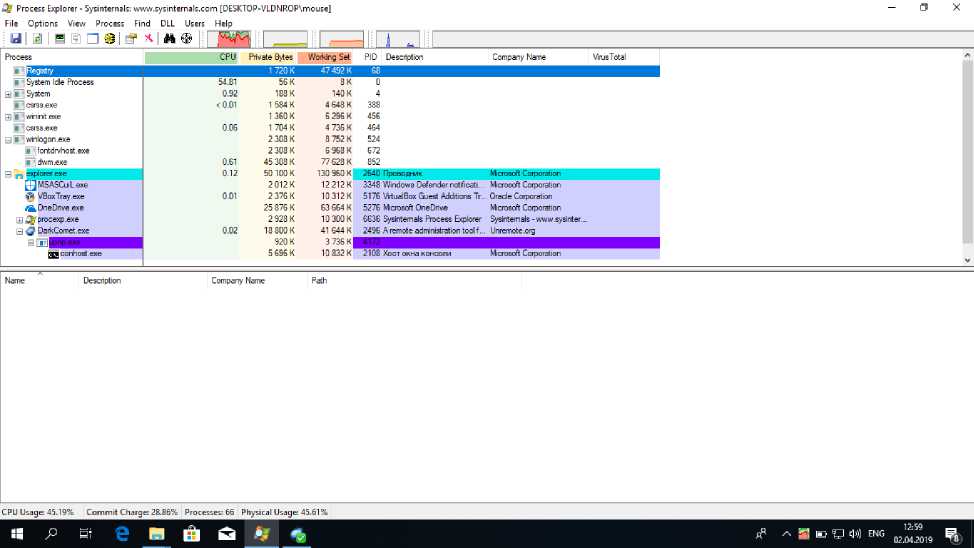The width and height of the screenshot is (974, 548).
Task: Click the I/O activity mini graph
Action: [398, 39]
